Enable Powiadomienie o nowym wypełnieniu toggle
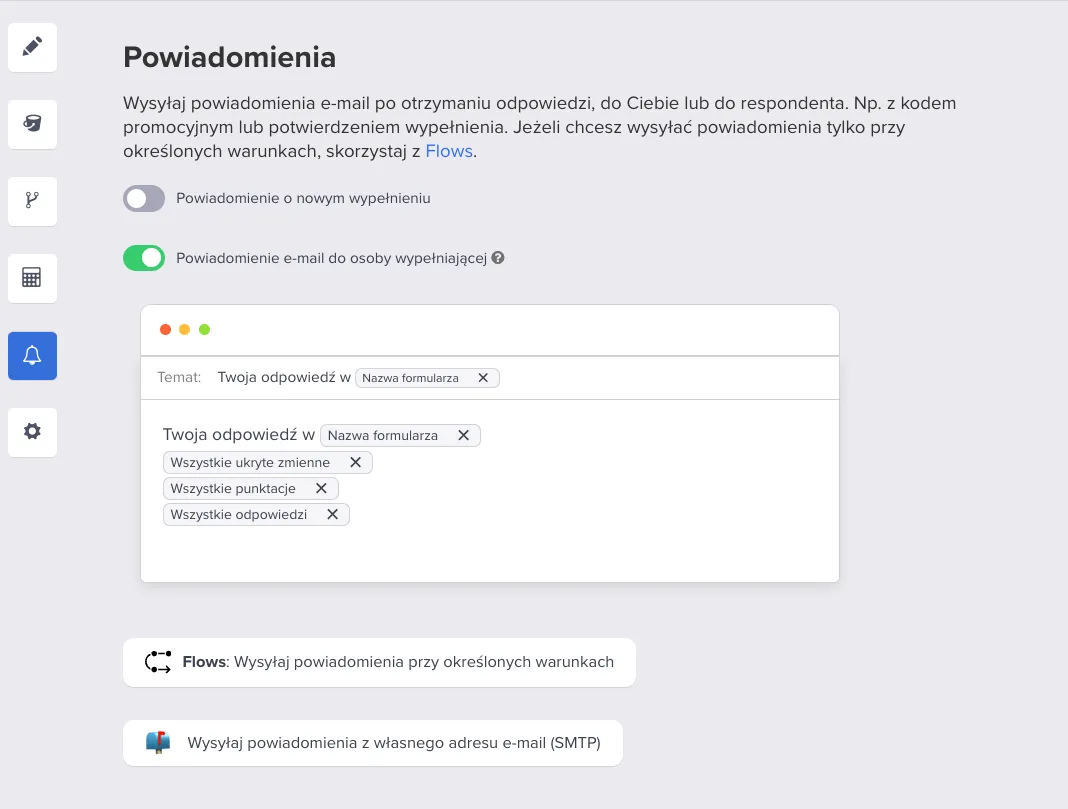This screenshot has height=809, width=1068. coord(144,198)
